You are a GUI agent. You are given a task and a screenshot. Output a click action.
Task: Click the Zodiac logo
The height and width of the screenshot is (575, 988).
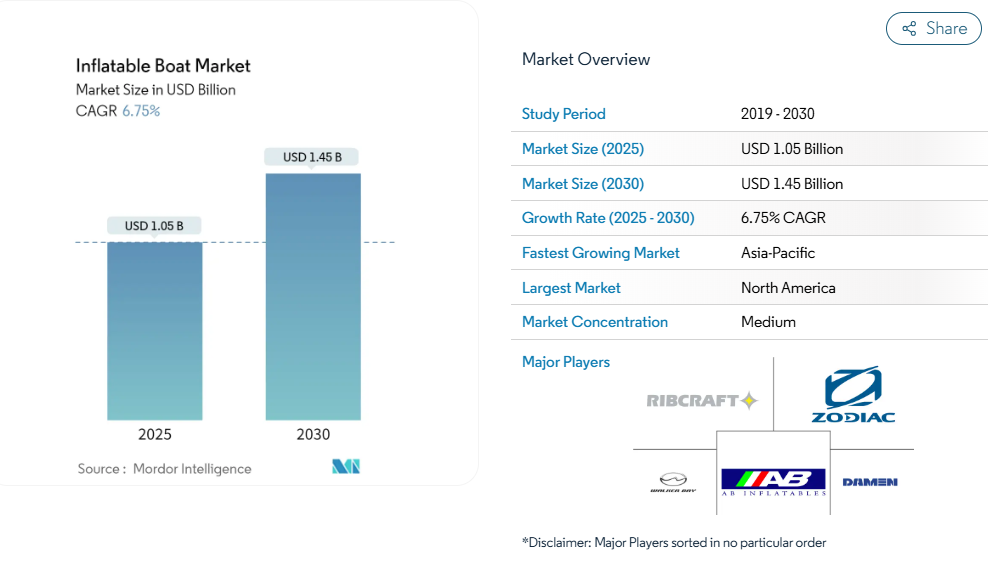[852, 395]
